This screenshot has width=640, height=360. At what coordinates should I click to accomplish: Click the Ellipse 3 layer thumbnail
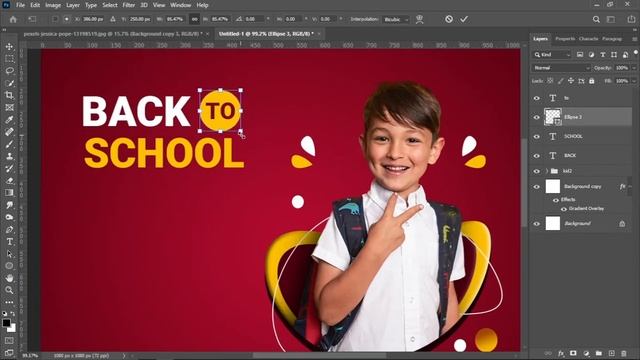[553, 117]
